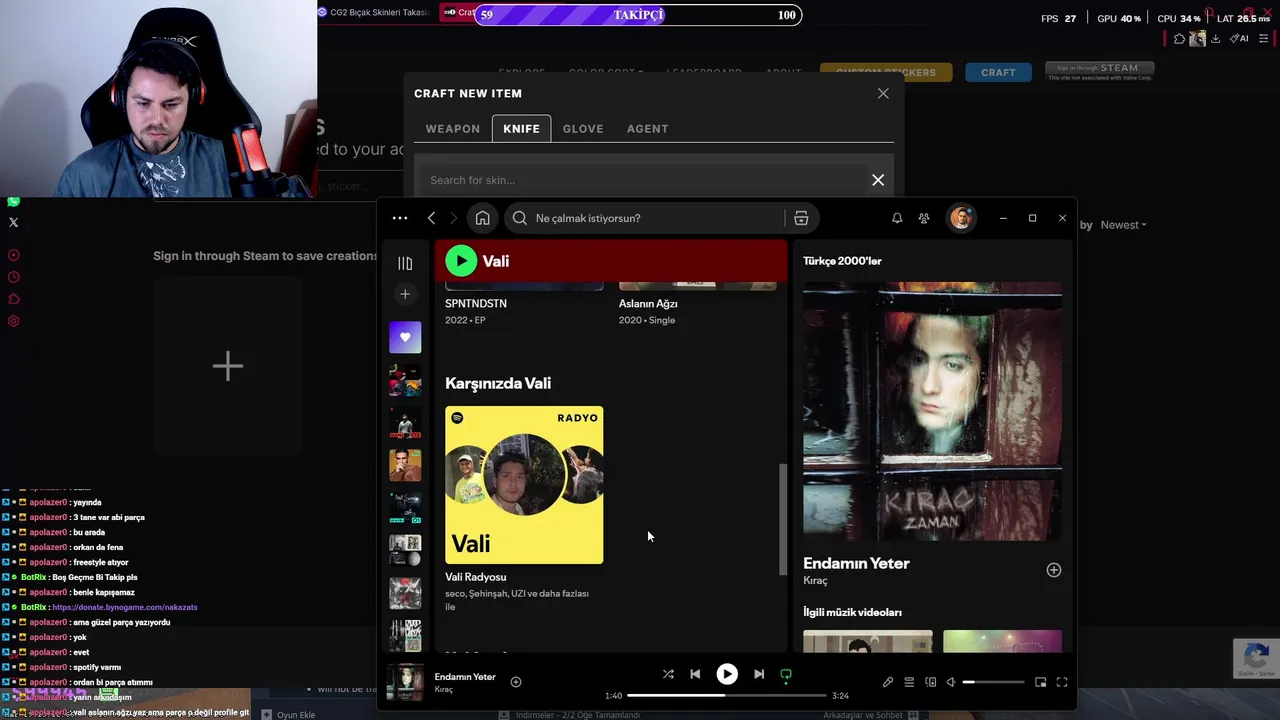The width and height of the screenshot is (1280, 720).
Task: Open the Browse icon in Spotify's search bar
Action: (801, 218)
